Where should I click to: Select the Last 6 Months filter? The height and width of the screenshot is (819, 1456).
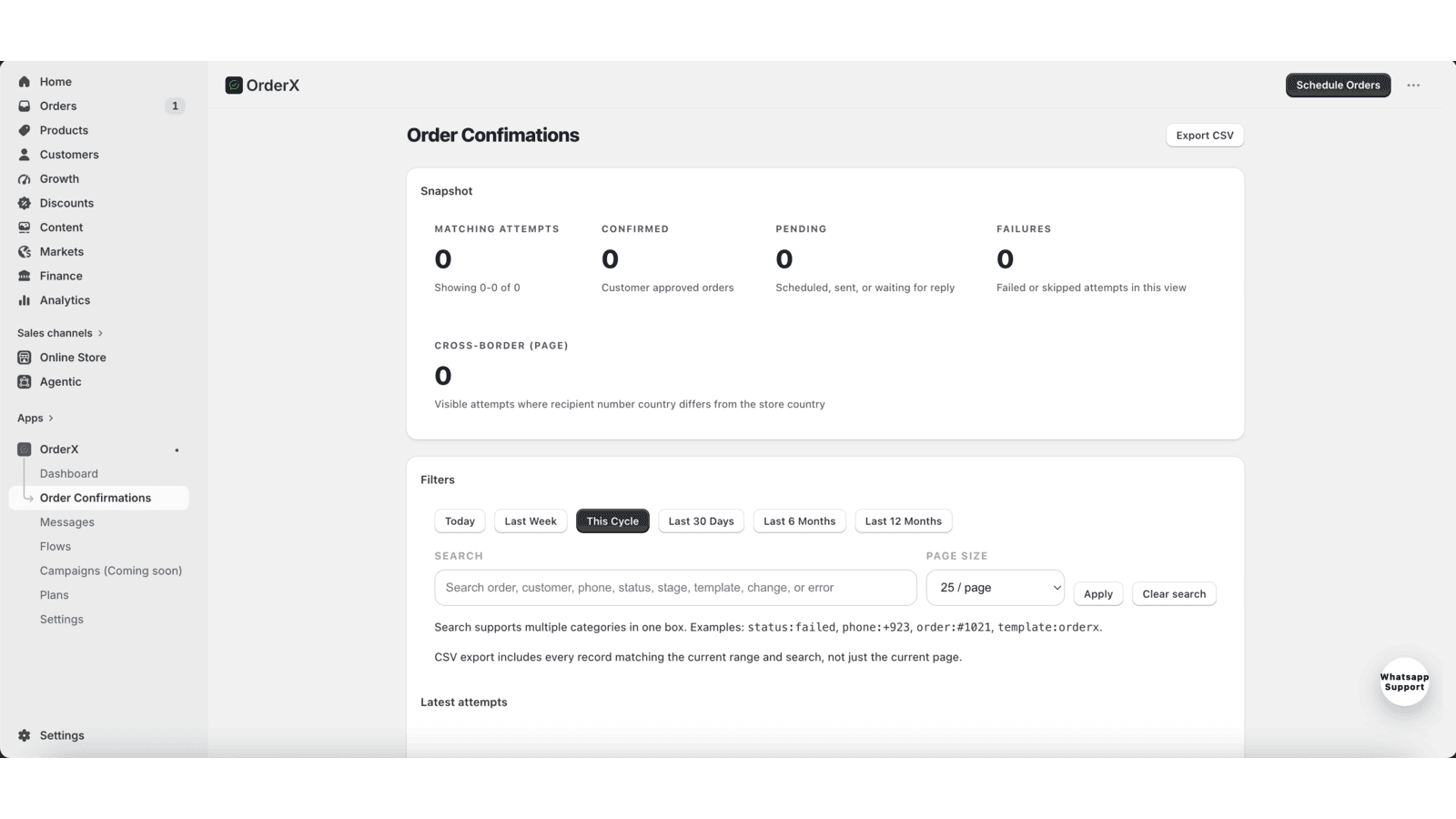pos(800,521)
